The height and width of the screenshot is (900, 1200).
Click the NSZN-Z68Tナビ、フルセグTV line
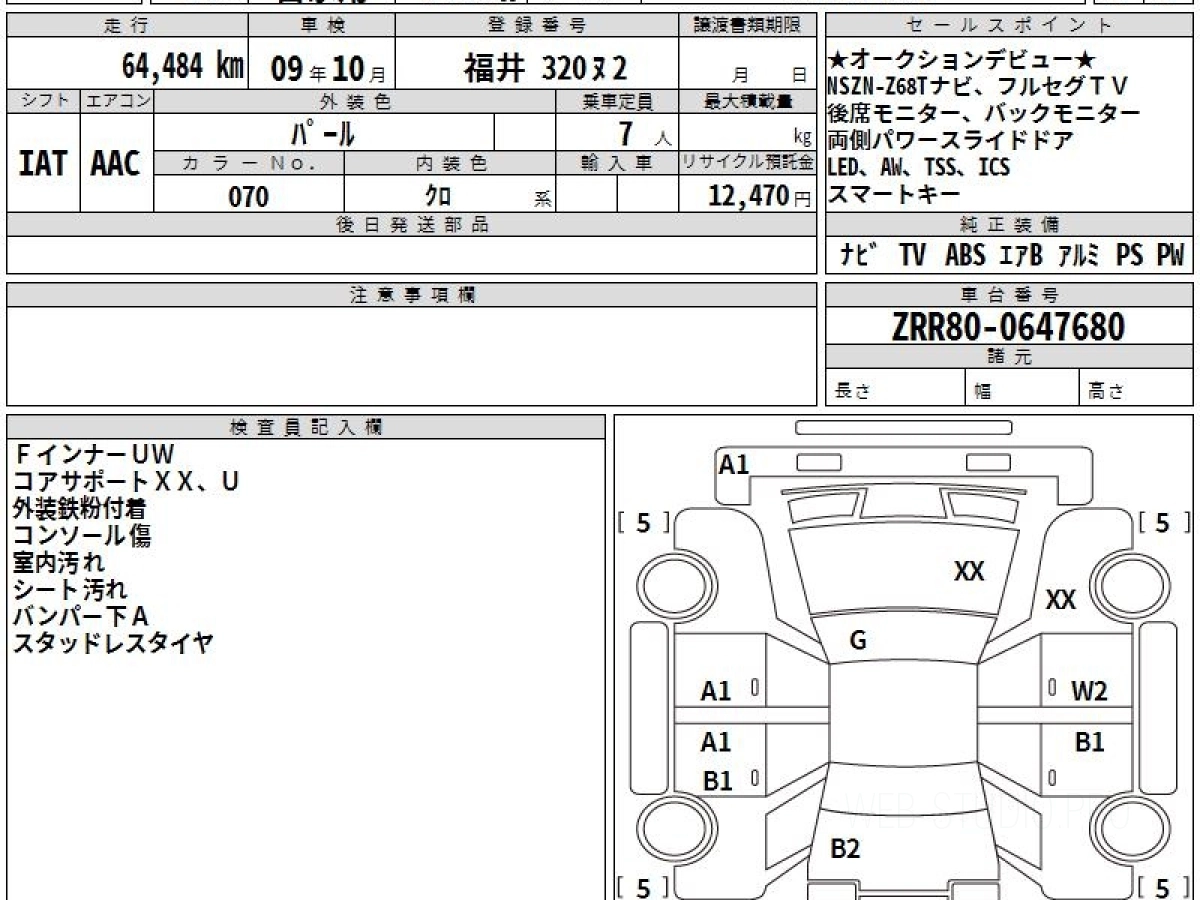978,88
